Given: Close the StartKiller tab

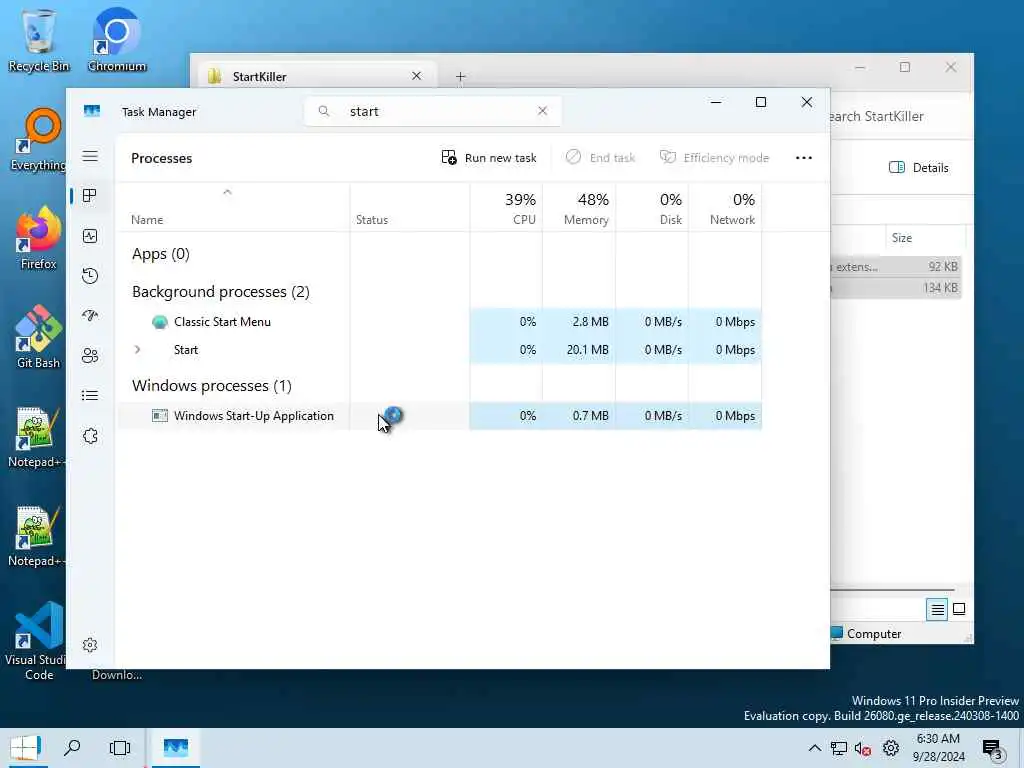Looking at the screenshot, I should [x=417, y=76].
